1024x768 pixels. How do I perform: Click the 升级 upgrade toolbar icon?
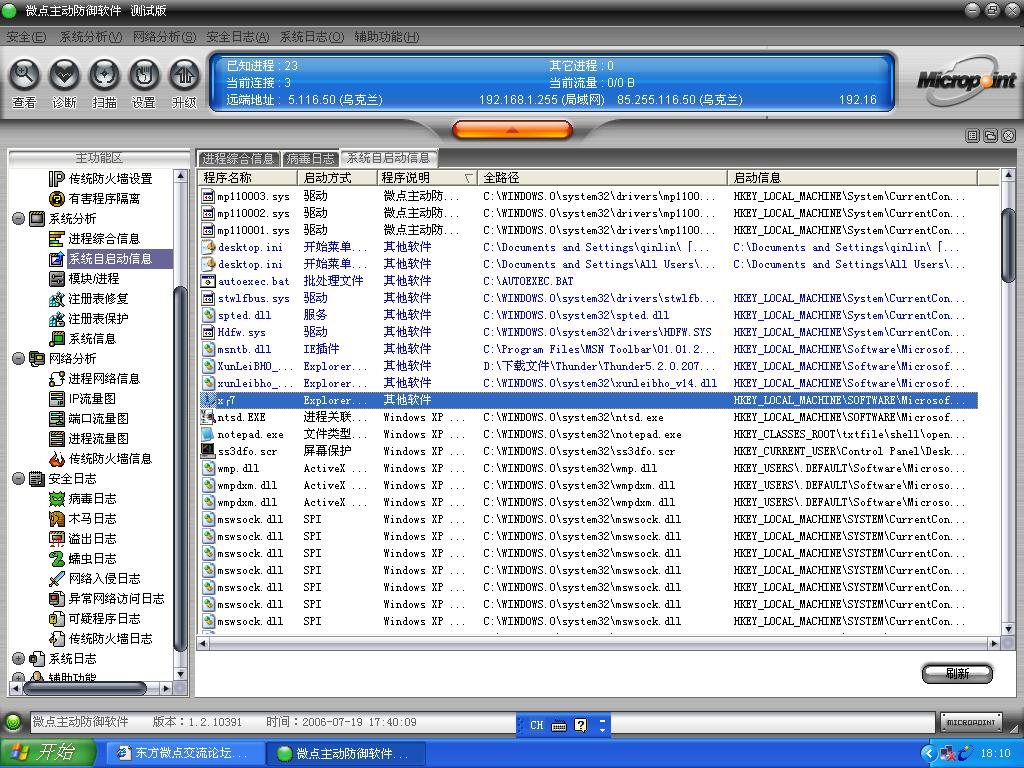point(184,74)
